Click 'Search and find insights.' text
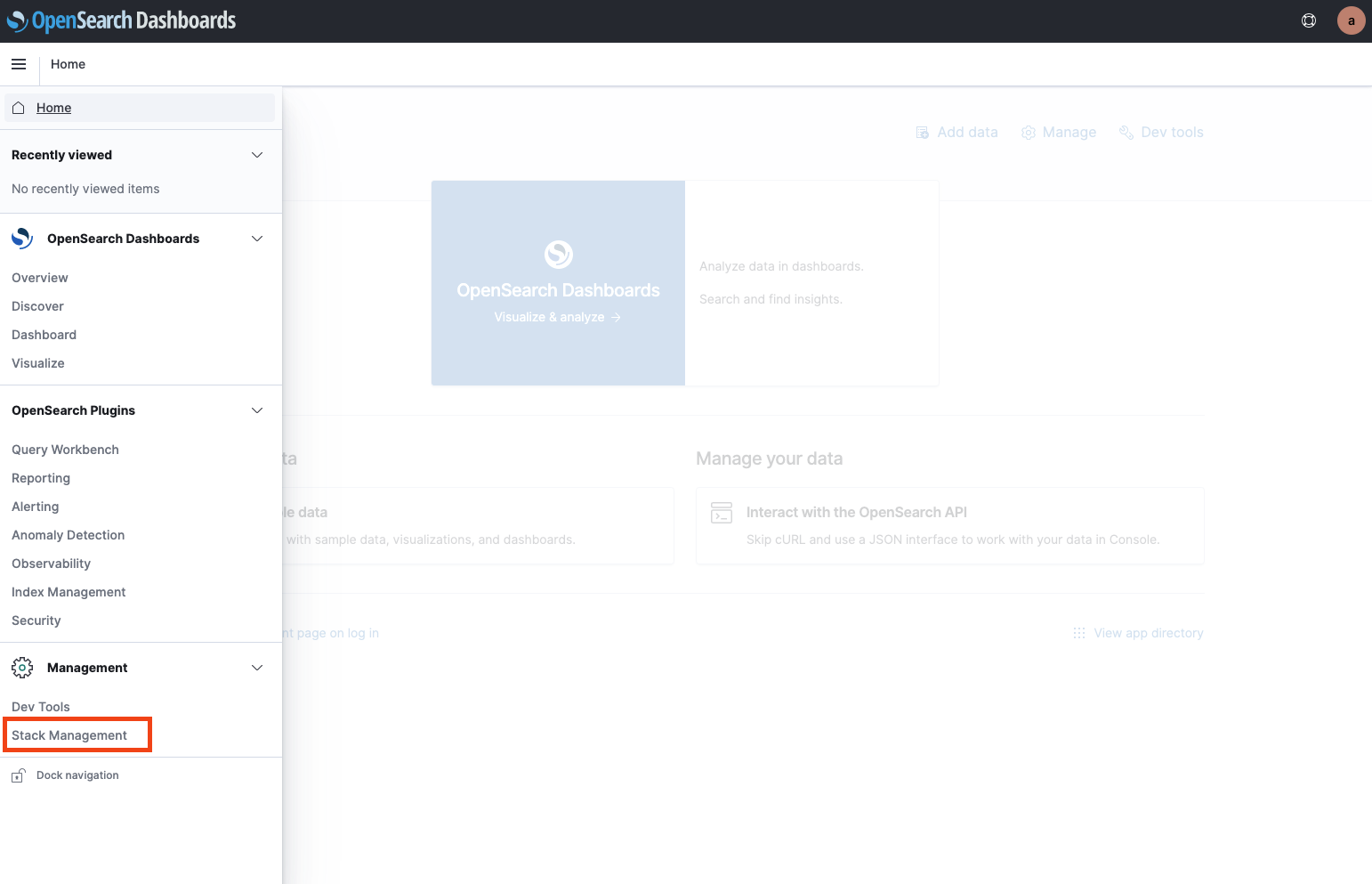This screenshot has width=1372, height=884. pyautogui.click(x=771, y=299)
